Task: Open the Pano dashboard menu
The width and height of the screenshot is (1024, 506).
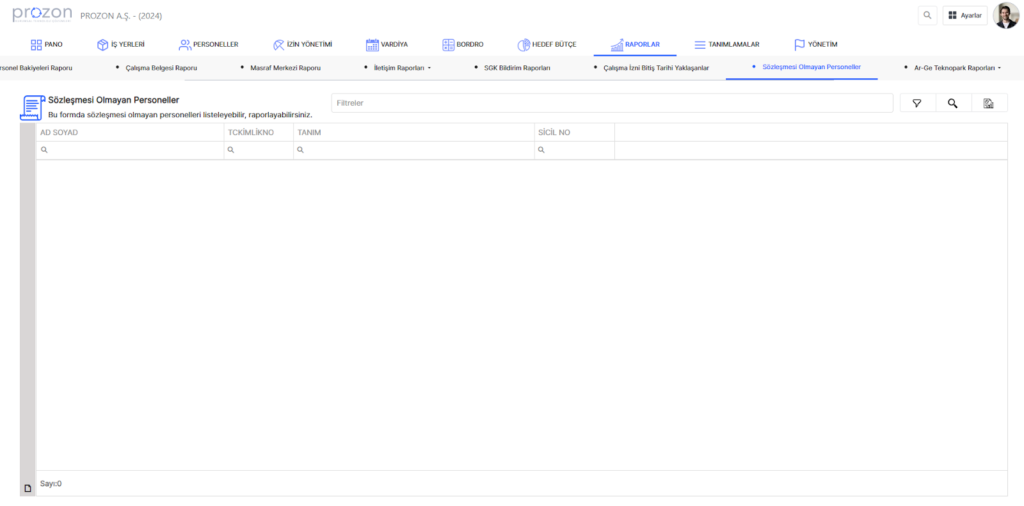Action: click(47, 45)
